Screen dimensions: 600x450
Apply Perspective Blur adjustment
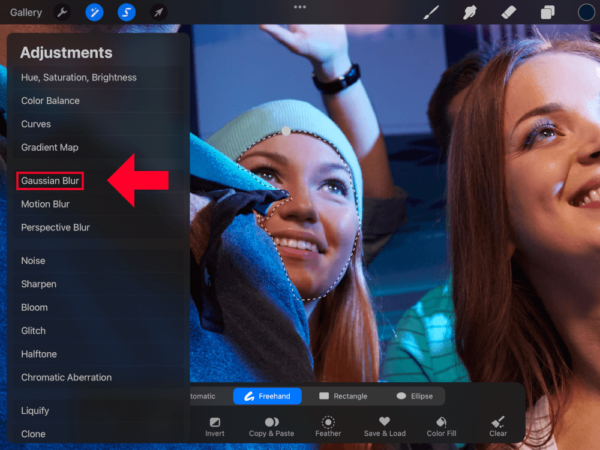pyautogui.click(x=98, y=228)
